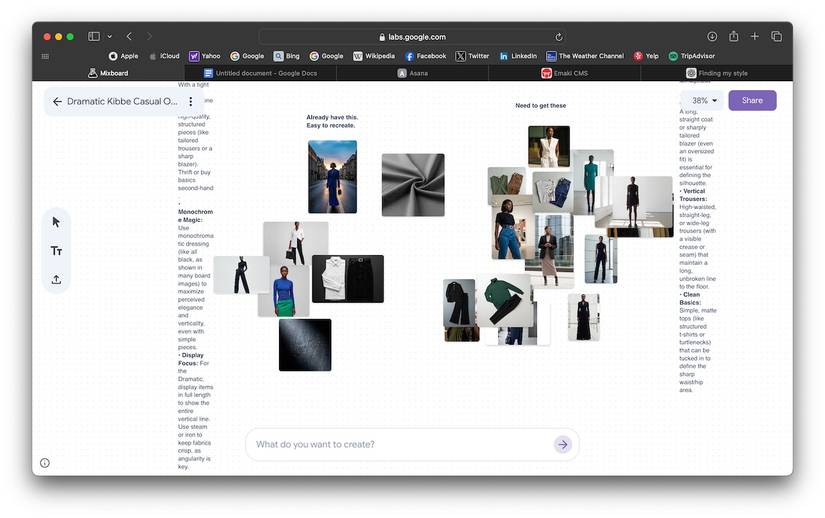Open the iCloud bookmark
This screenshot has height=518, width=825.
[164, 56]
